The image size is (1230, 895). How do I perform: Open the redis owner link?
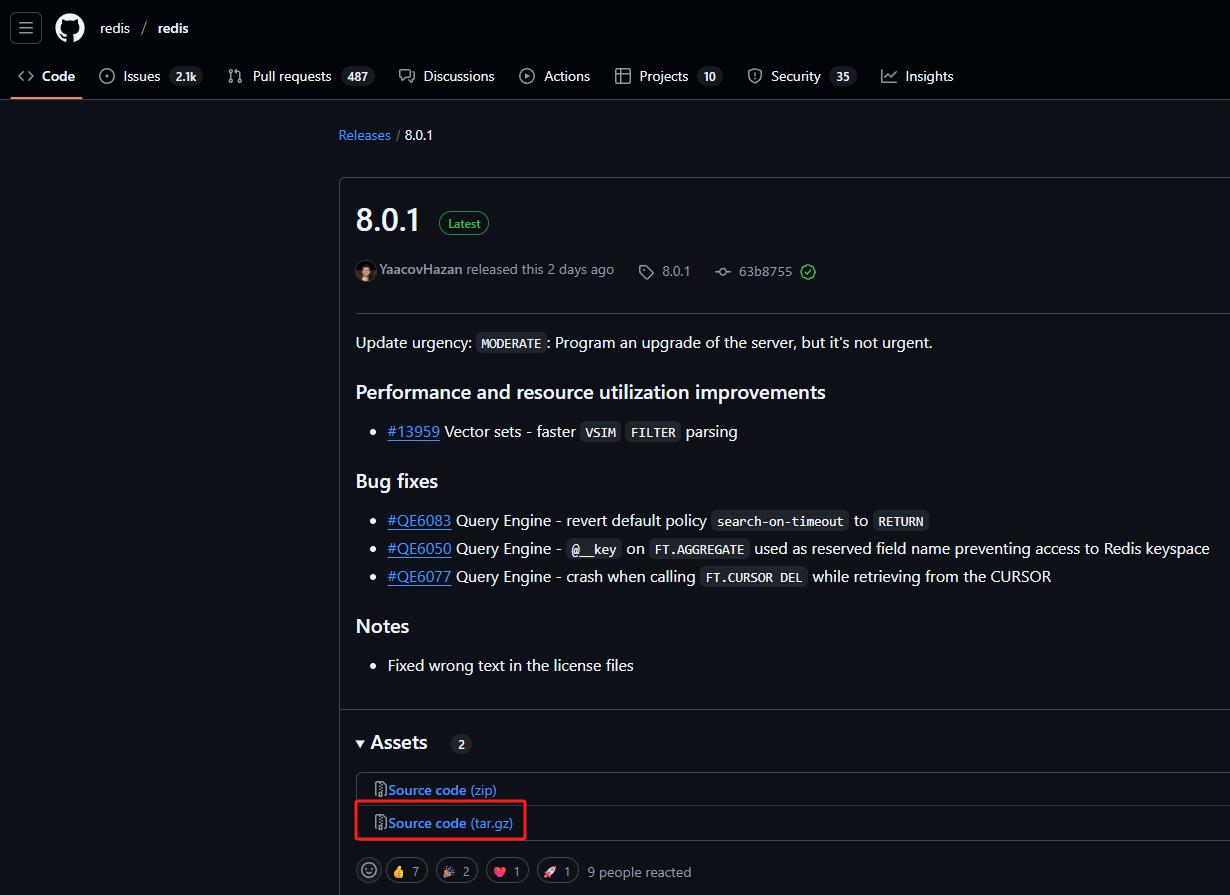coord(115,28)
